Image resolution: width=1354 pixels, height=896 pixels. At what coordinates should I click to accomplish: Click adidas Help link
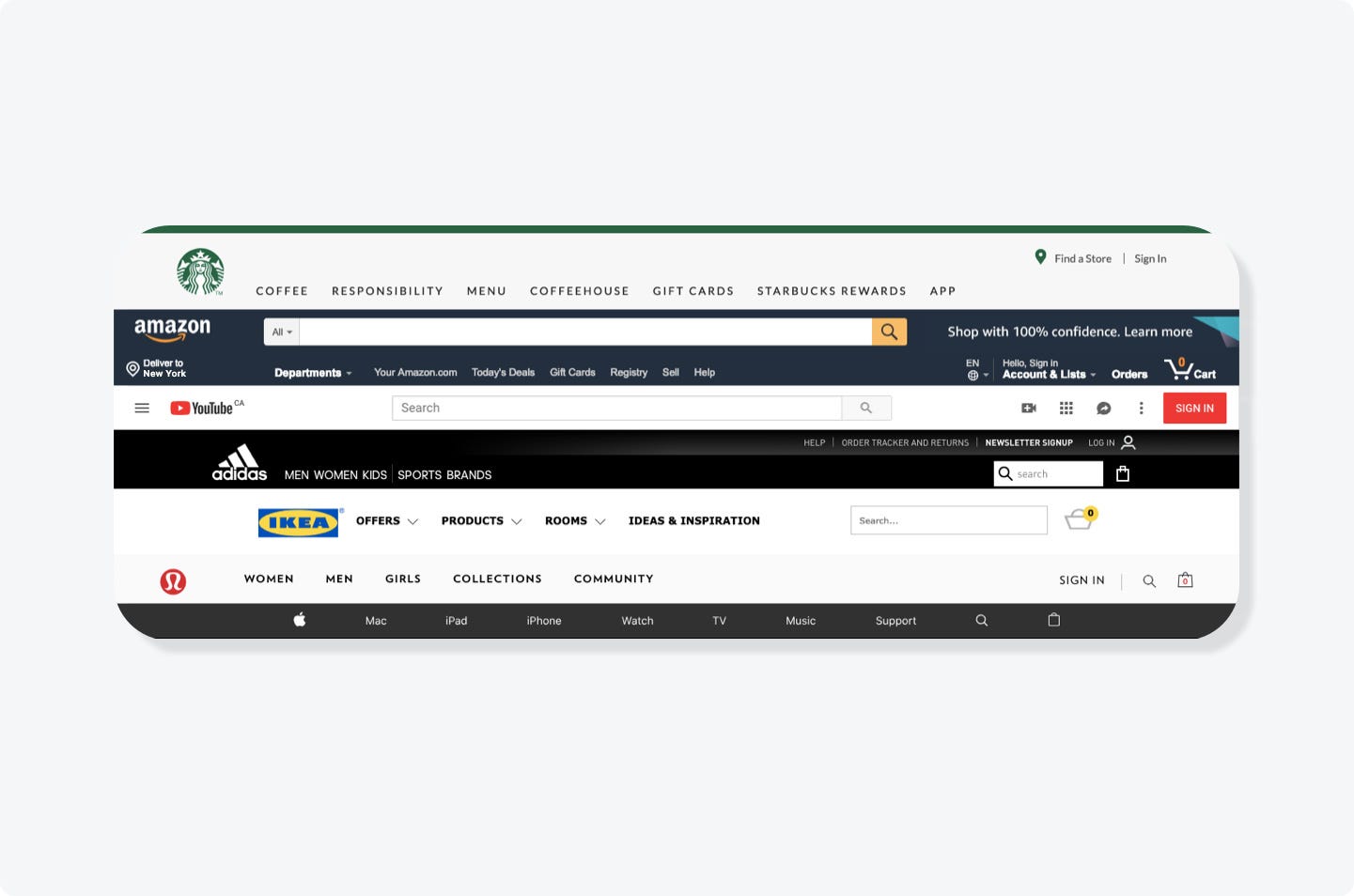(x=815, y=442)
